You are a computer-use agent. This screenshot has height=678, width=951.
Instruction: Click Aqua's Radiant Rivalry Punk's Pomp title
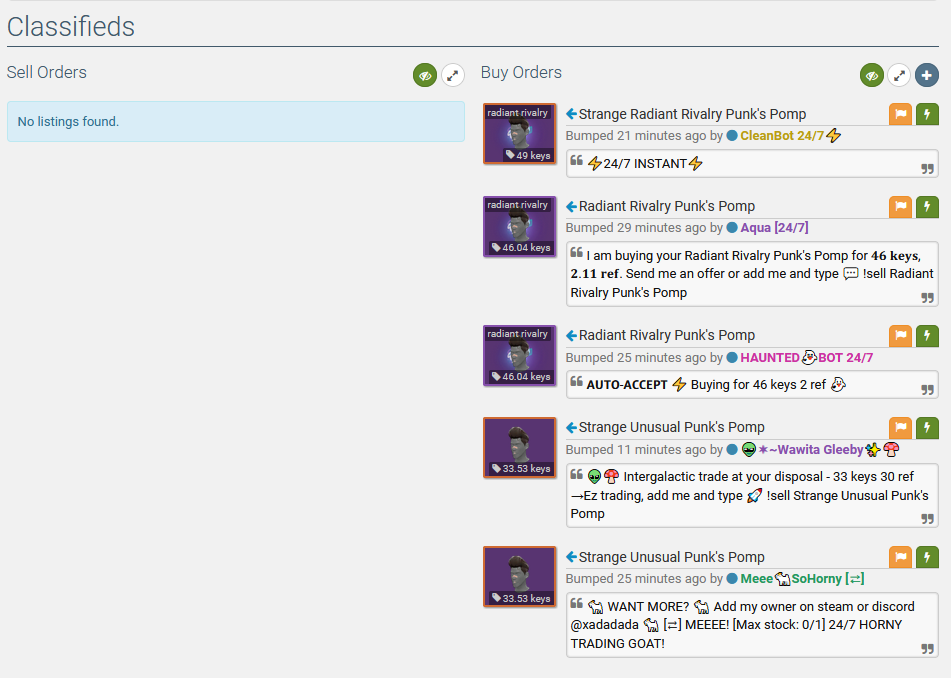667,206
